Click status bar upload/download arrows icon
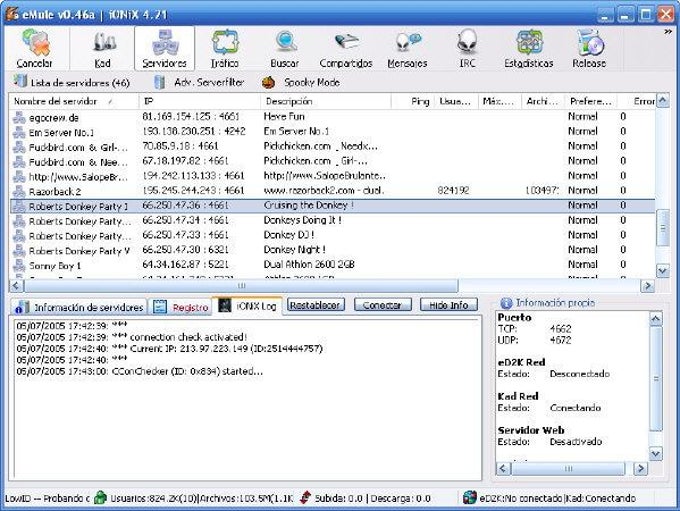Image resolution: width=680 pixels, height=511 pixels. [x=305, y=498]
